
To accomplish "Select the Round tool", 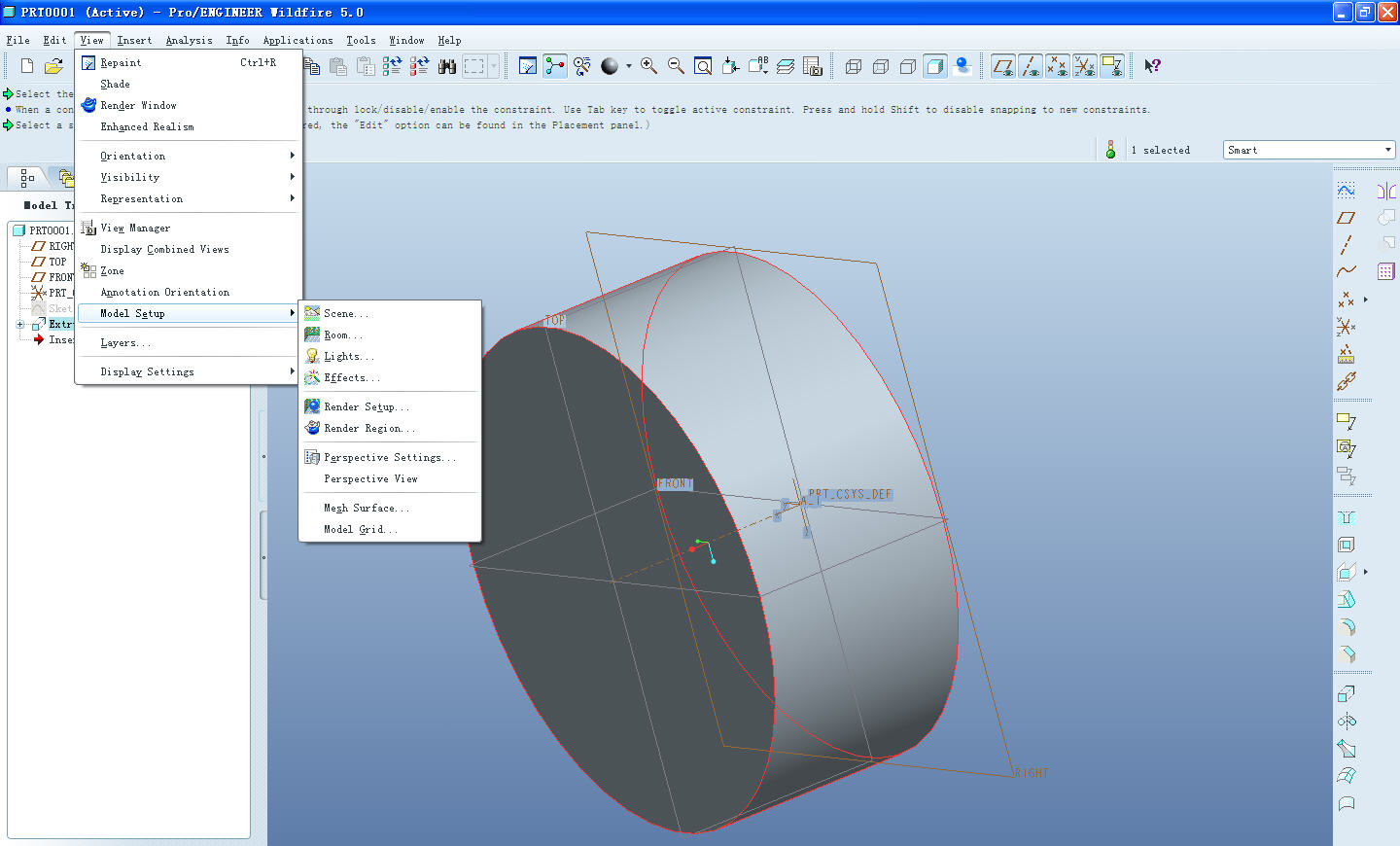I will 1346,626.
